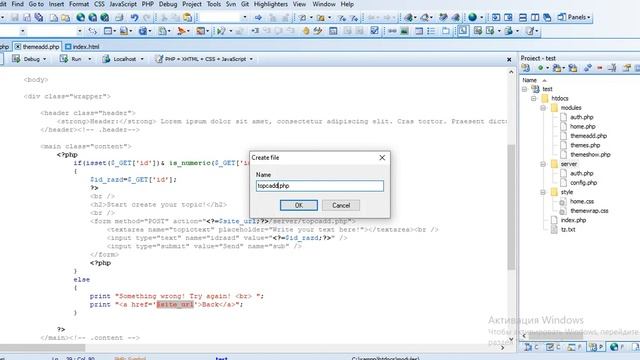640x360 pixels.
Task: Click the small close icon on the themeadd.php tab
Action: click(18, 47)
